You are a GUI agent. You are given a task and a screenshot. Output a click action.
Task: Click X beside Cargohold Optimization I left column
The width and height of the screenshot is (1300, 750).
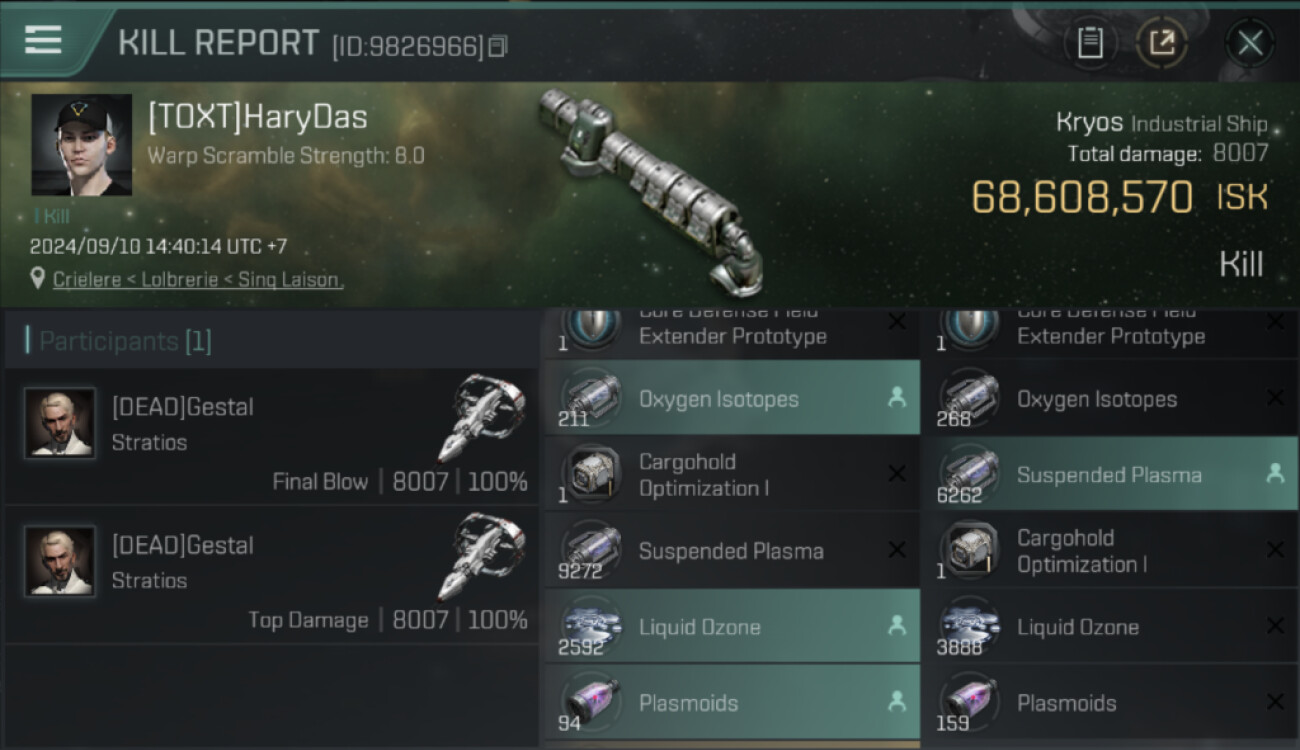[x=897, y=474]
